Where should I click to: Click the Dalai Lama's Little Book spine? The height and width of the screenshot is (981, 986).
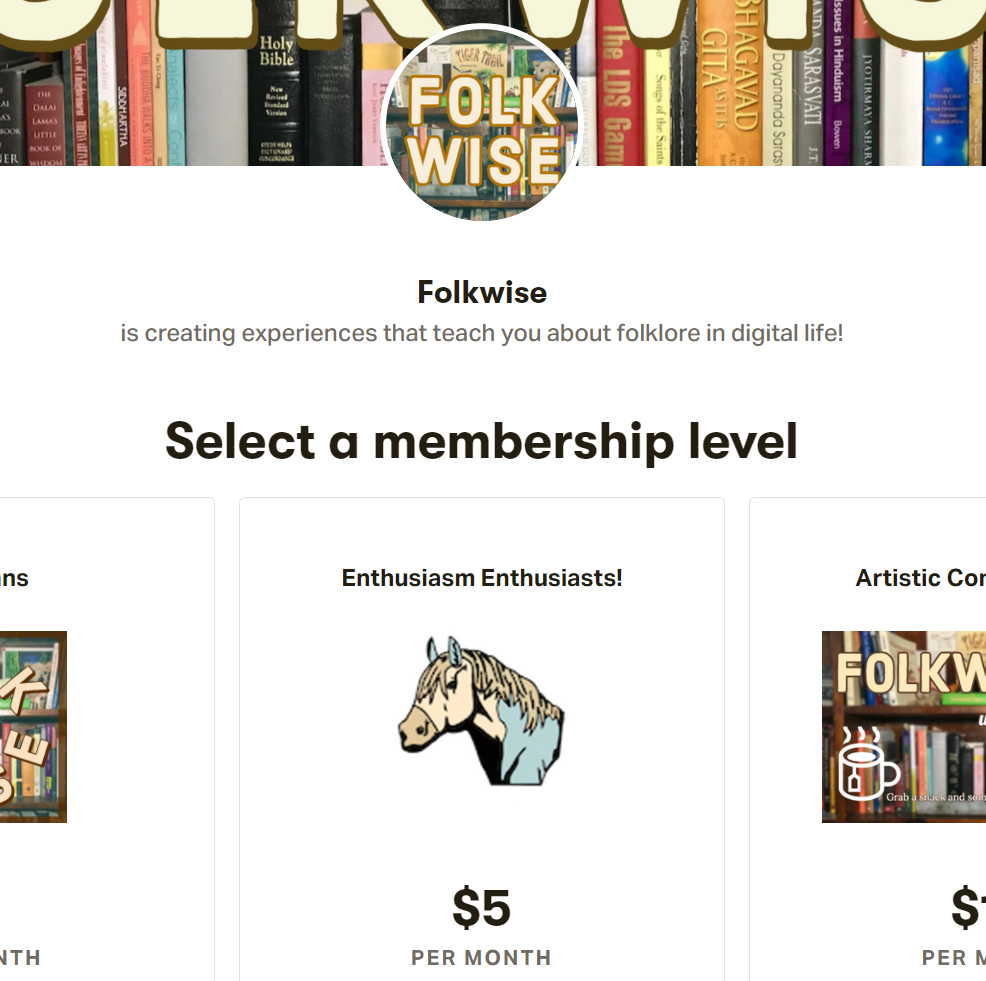point(44,120)
